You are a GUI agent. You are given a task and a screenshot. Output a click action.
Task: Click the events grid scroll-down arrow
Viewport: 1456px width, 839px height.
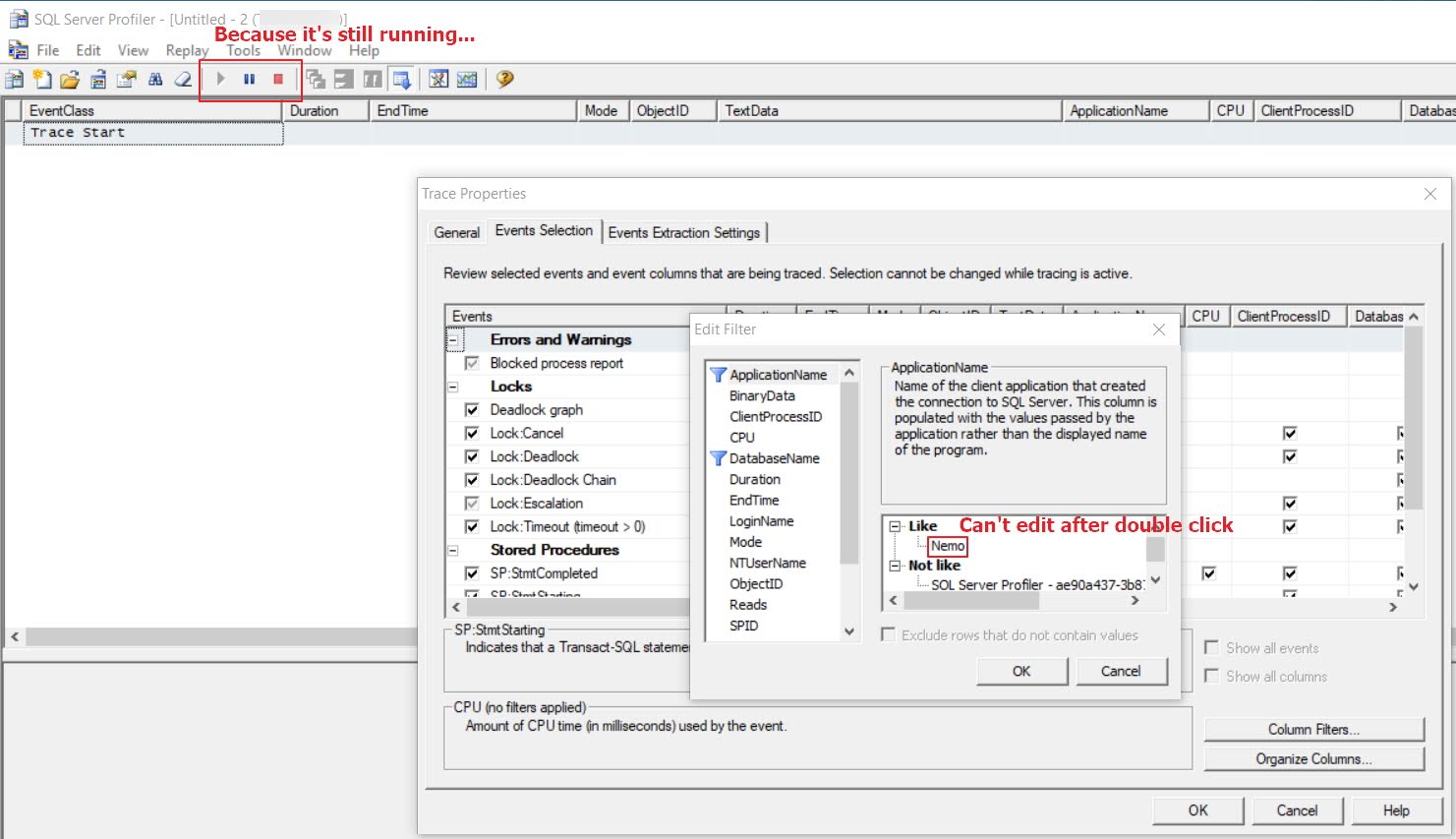click(1414, 586)
